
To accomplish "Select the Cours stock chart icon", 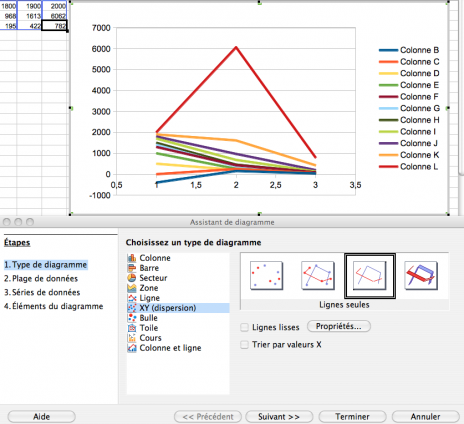I will pyautogui.click(x=132, y=338).
